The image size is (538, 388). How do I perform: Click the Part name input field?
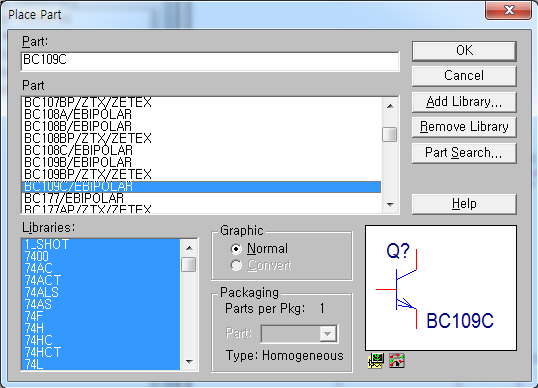pyautogui.click(x=210, y=61)
